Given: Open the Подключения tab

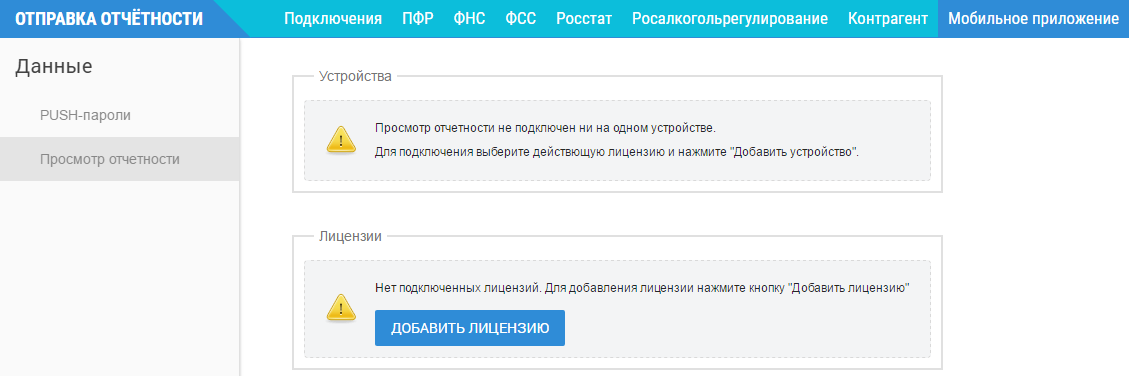Looking at the screenshot, I should tap(333, 19).
